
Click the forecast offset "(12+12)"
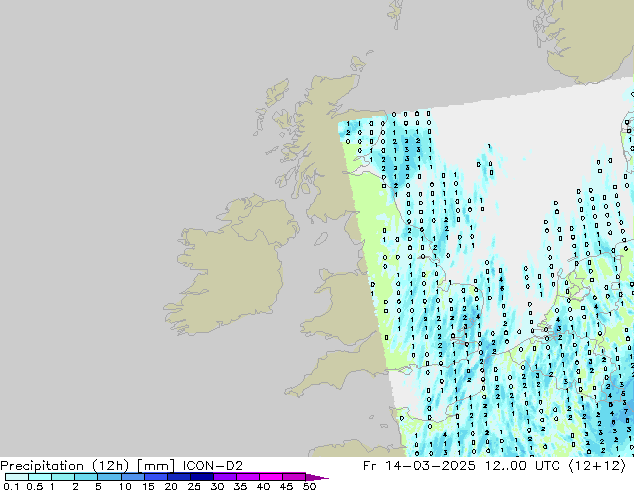(597, 466)
